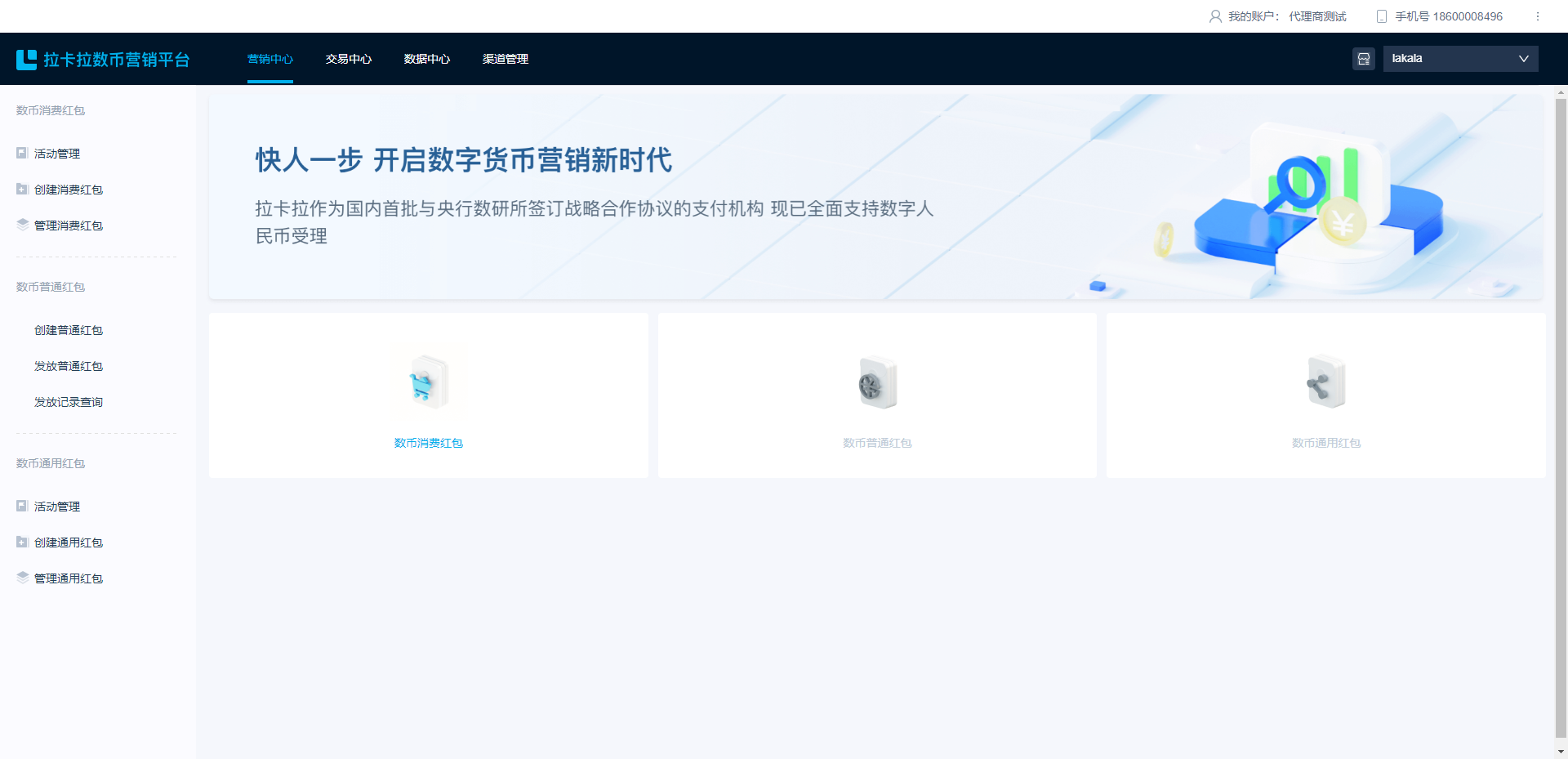The width and height of the screenshot is (1568, 759).
Task: Click the user account avatar icon
Action: pyautogui.click(x=1215, y=16)
